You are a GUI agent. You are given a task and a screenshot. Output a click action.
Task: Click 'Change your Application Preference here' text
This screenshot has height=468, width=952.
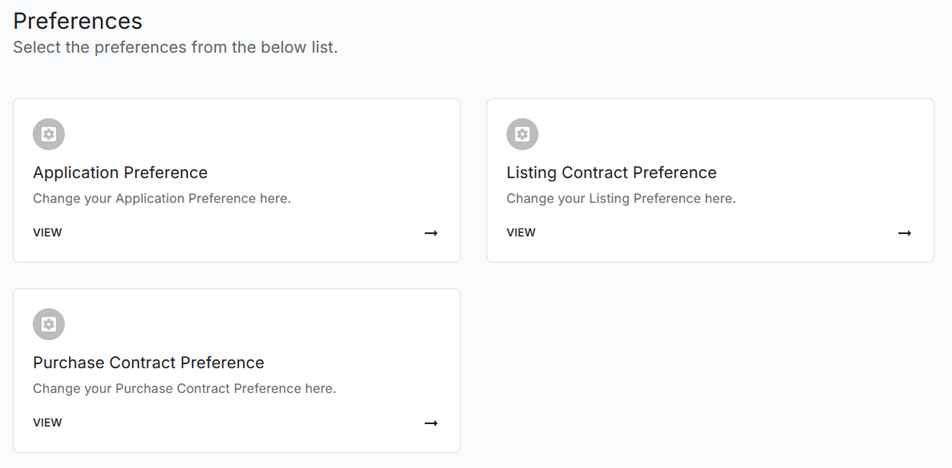pyautogui.click(x=162, y=198)
